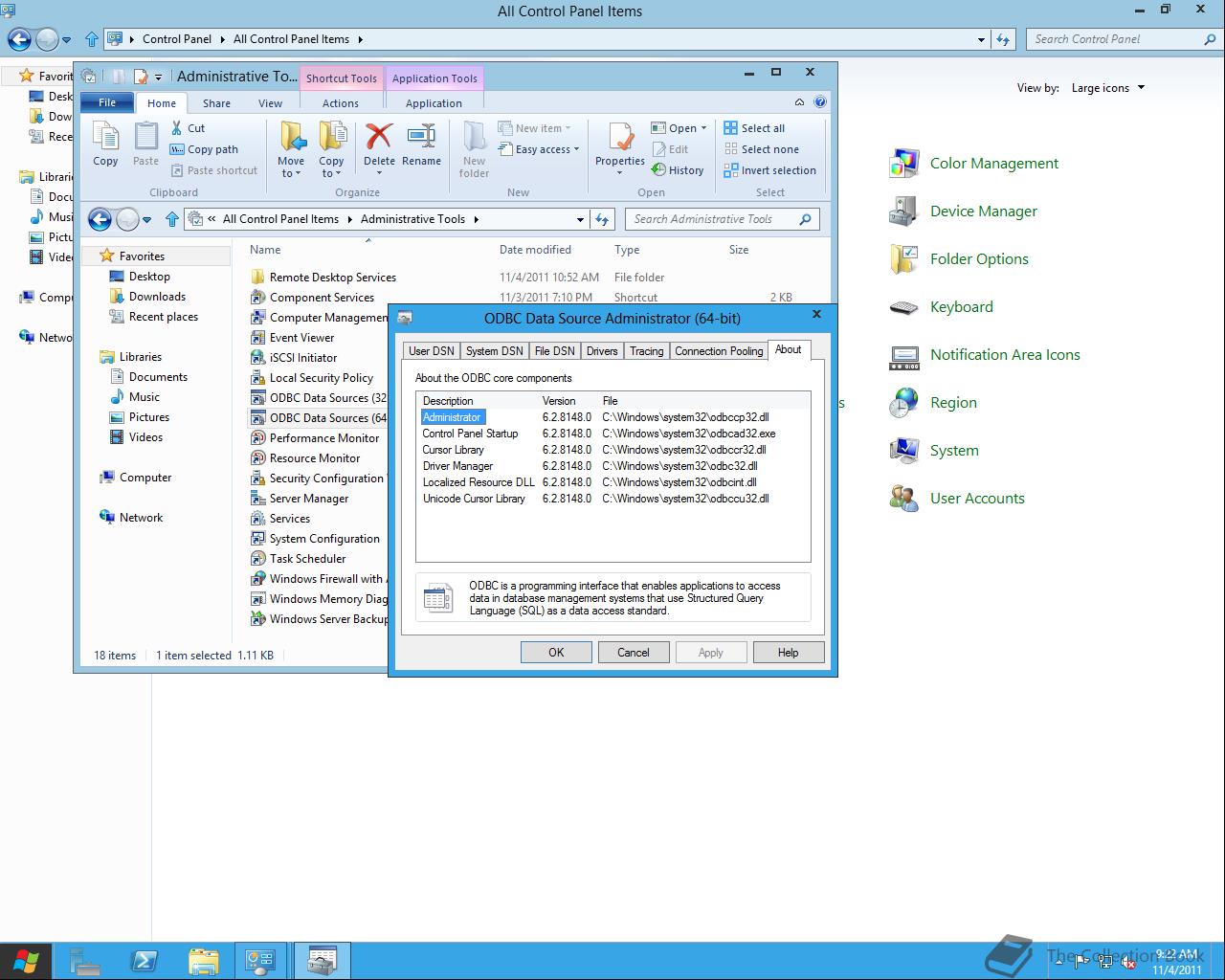1225x980 pixels.
Task: Switch to the Tracing tab
Action: click(647, 351)
